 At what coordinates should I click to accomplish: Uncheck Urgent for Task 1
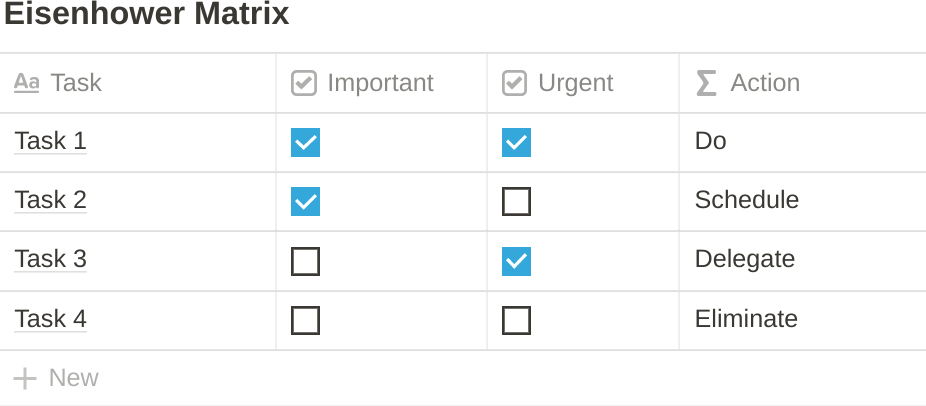[516, 143]
